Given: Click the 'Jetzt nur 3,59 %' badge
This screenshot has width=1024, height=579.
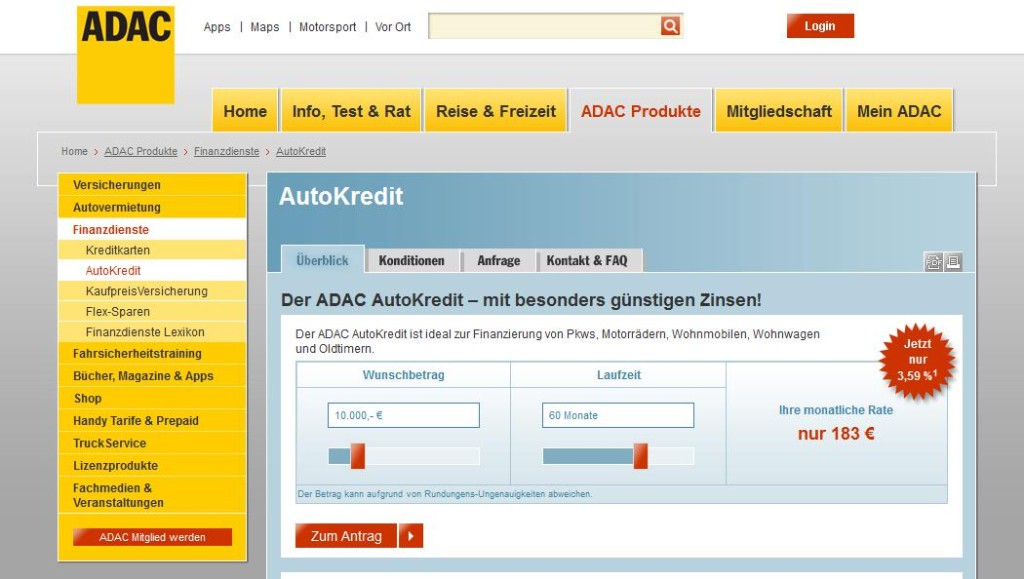Looking at the screenshot, I should pyautogui.click(x=917, y=360).
